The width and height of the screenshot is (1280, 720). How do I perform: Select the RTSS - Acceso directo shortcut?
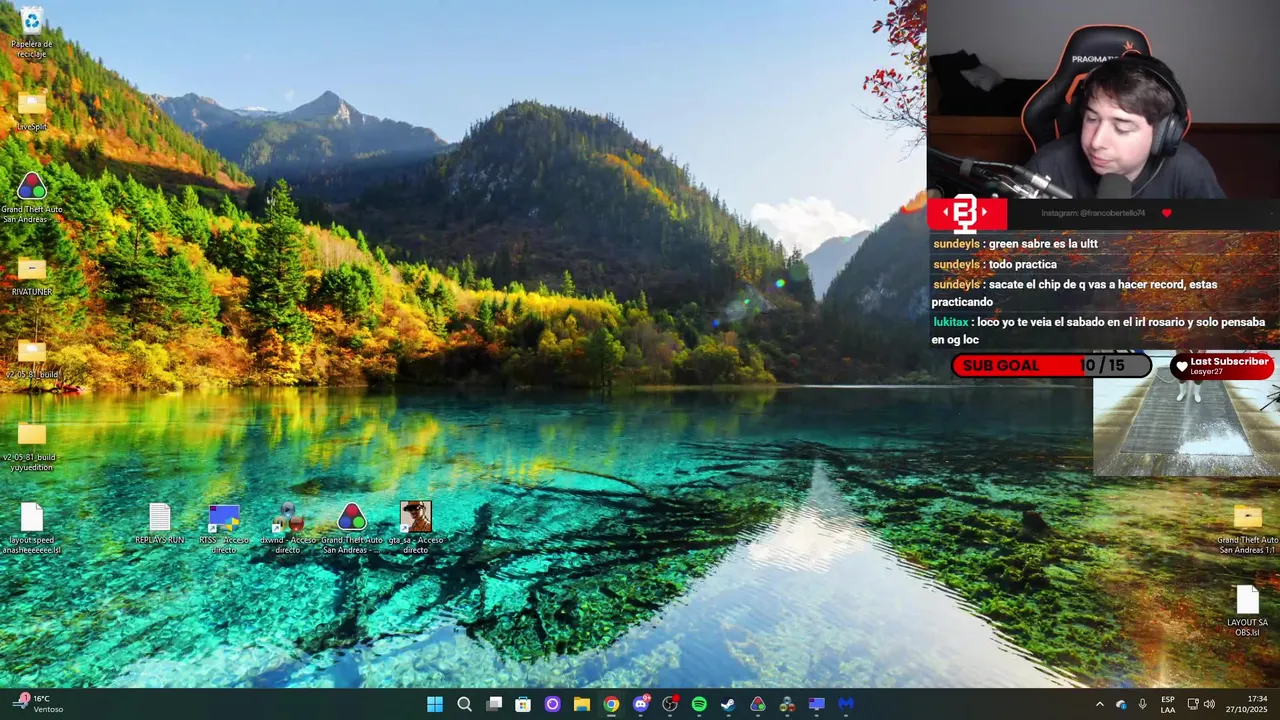[x=223, y=528]
